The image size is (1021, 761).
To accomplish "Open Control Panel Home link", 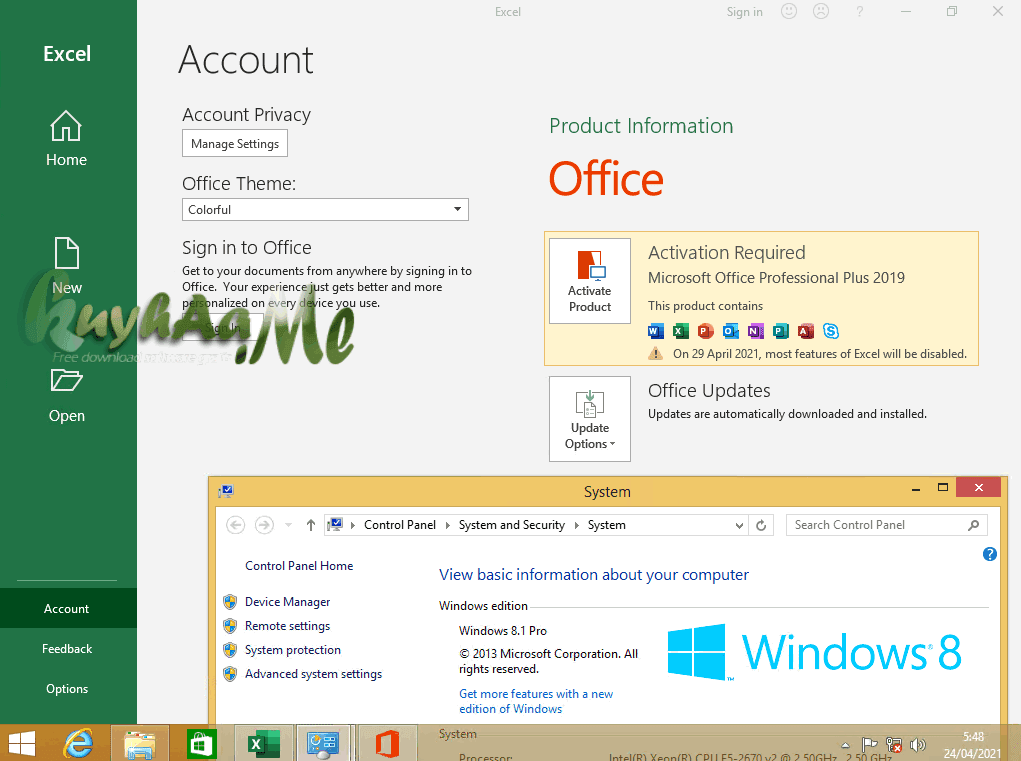I will point(299,566).
